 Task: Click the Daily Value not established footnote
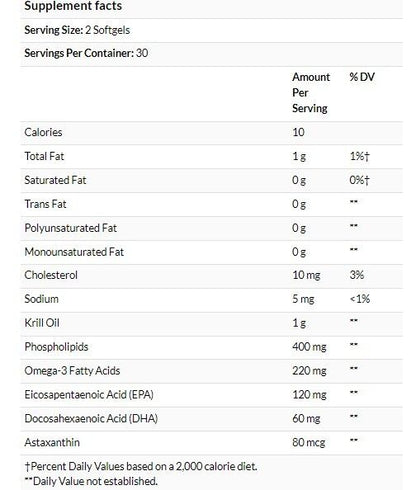coord(91,481)
